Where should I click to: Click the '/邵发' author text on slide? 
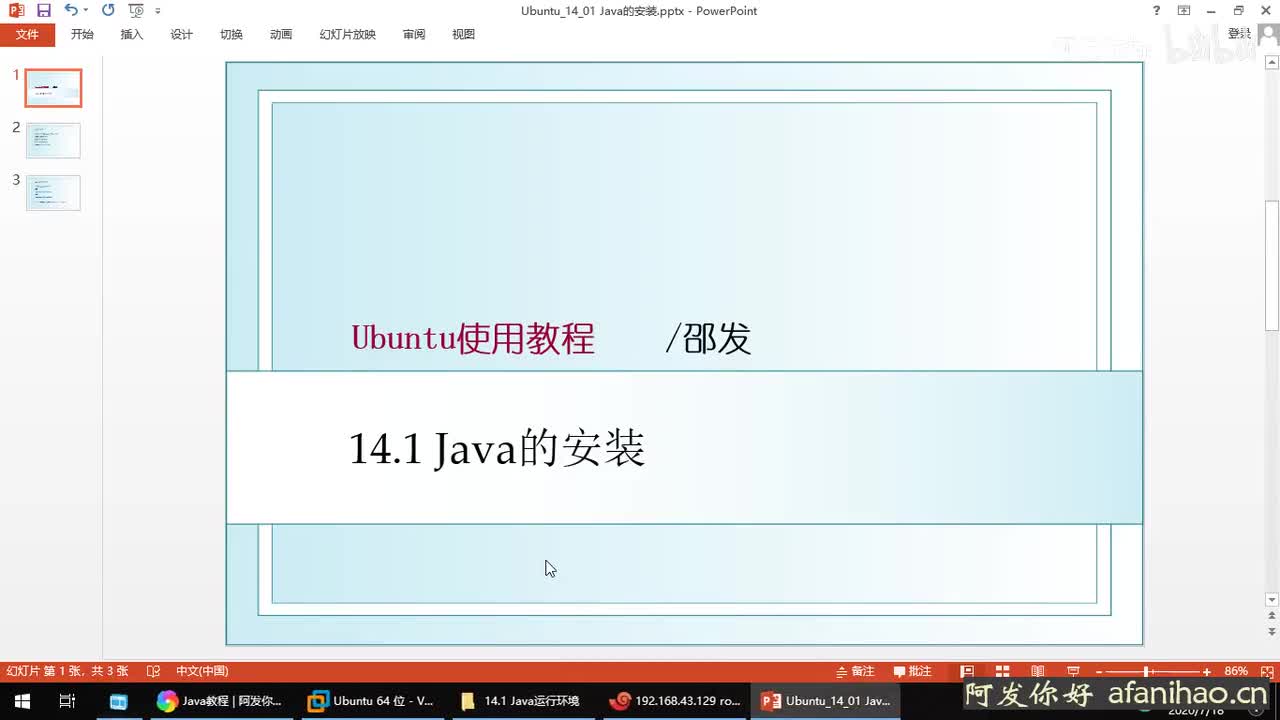[x=708, y=338]
